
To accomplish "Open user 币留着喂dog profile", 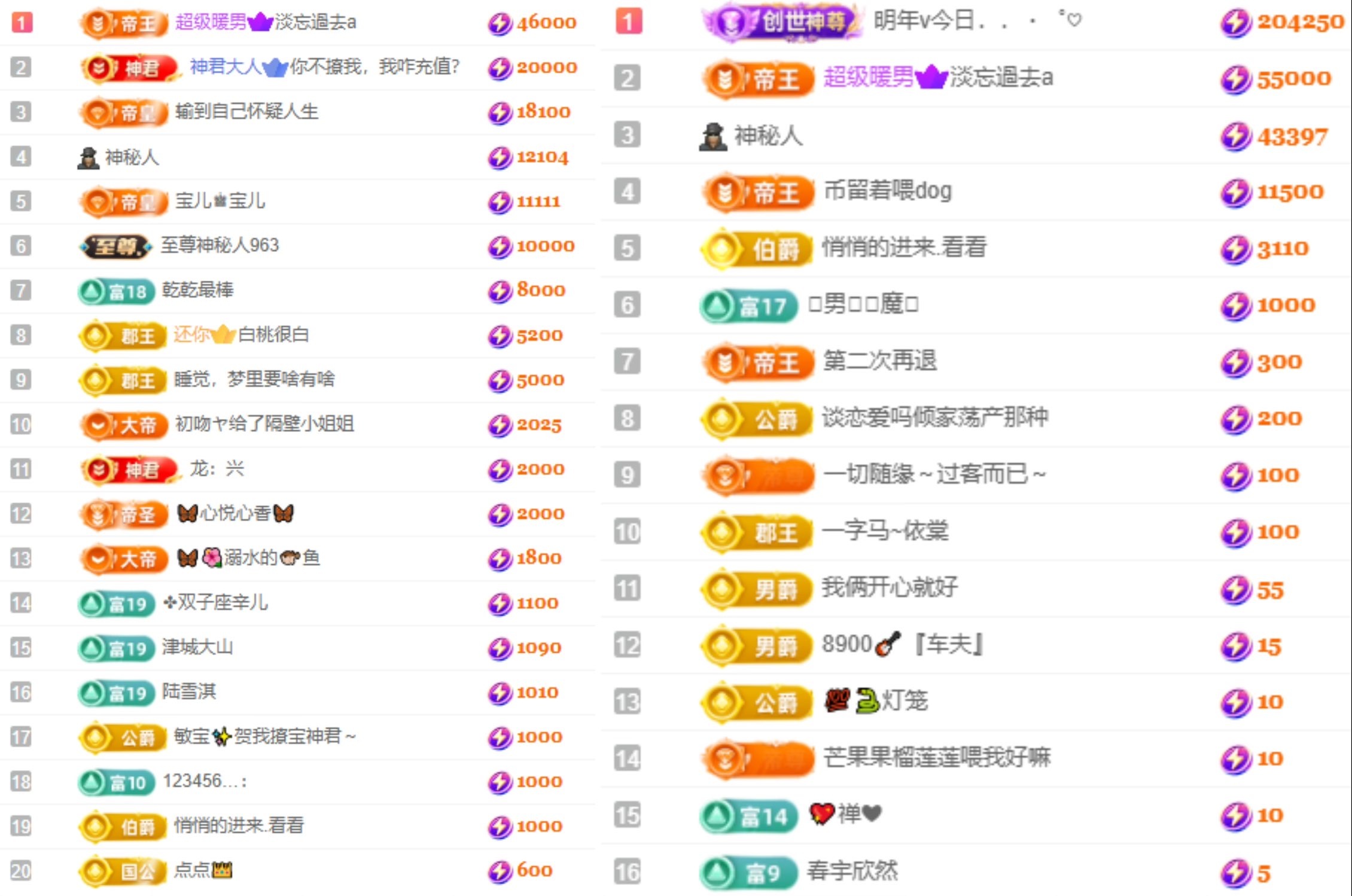I will point(887,191).
